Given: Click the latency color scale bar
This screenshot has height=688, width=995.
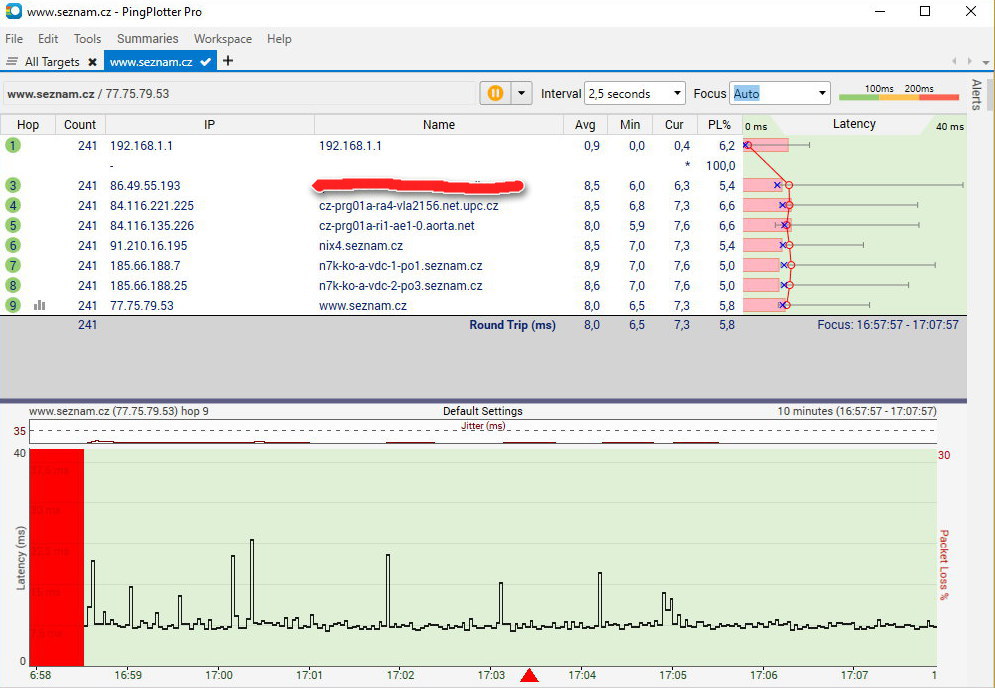Looking at the screenshot, I should click(x=897, y=97).
